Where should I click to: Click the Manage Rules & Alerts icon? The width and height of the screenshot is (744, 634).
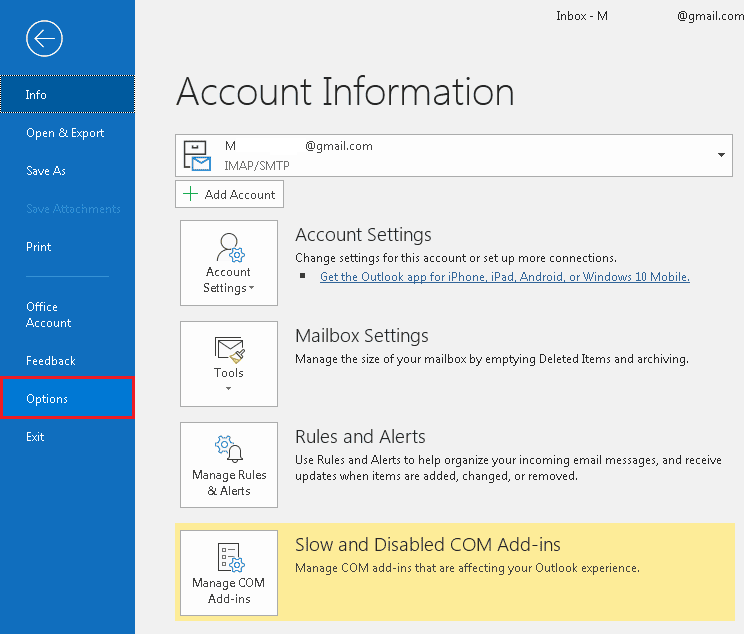click(229, 465)
